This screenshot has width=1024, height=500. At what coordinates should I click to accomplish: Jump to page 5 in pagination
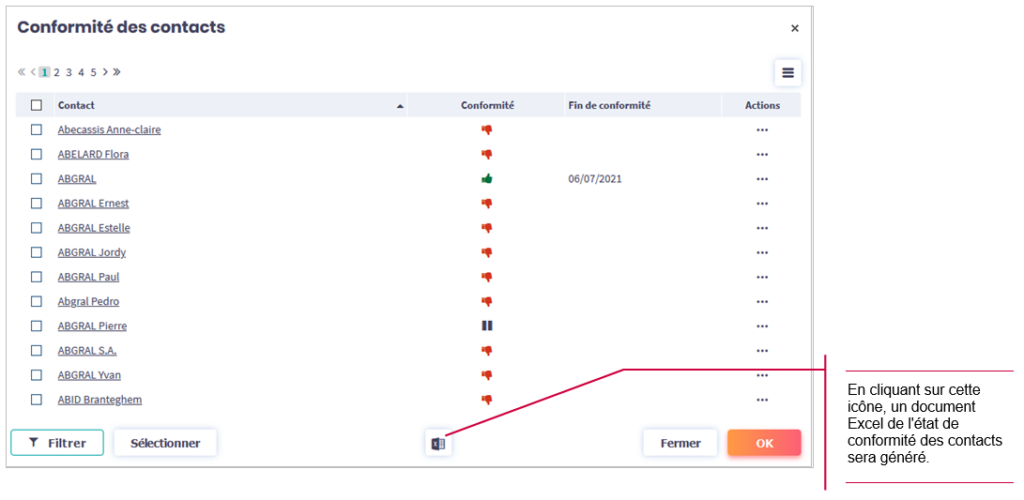coord(93,72)
